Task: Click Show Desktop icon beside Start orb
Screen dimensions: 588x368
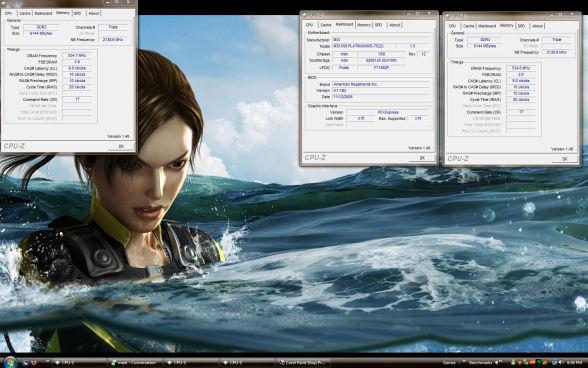Action: tap(26, 363)
